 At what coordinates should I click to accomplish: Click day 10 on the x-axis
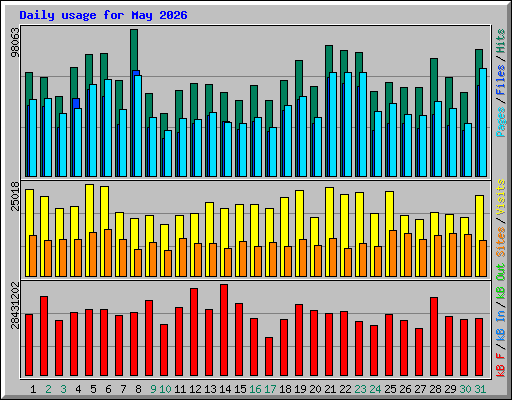(x=165, y=389)
